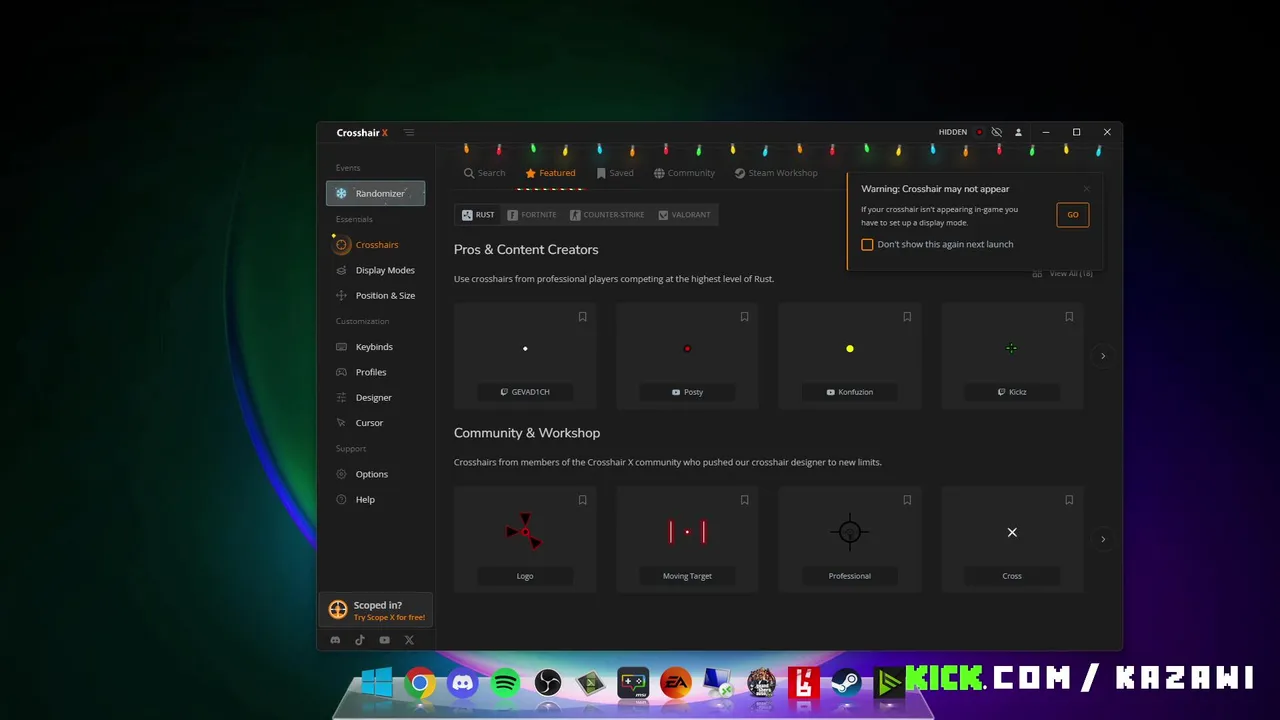The image size is (1280, 720).
Task: Open Steam from the dock
Action: point(846,684)
